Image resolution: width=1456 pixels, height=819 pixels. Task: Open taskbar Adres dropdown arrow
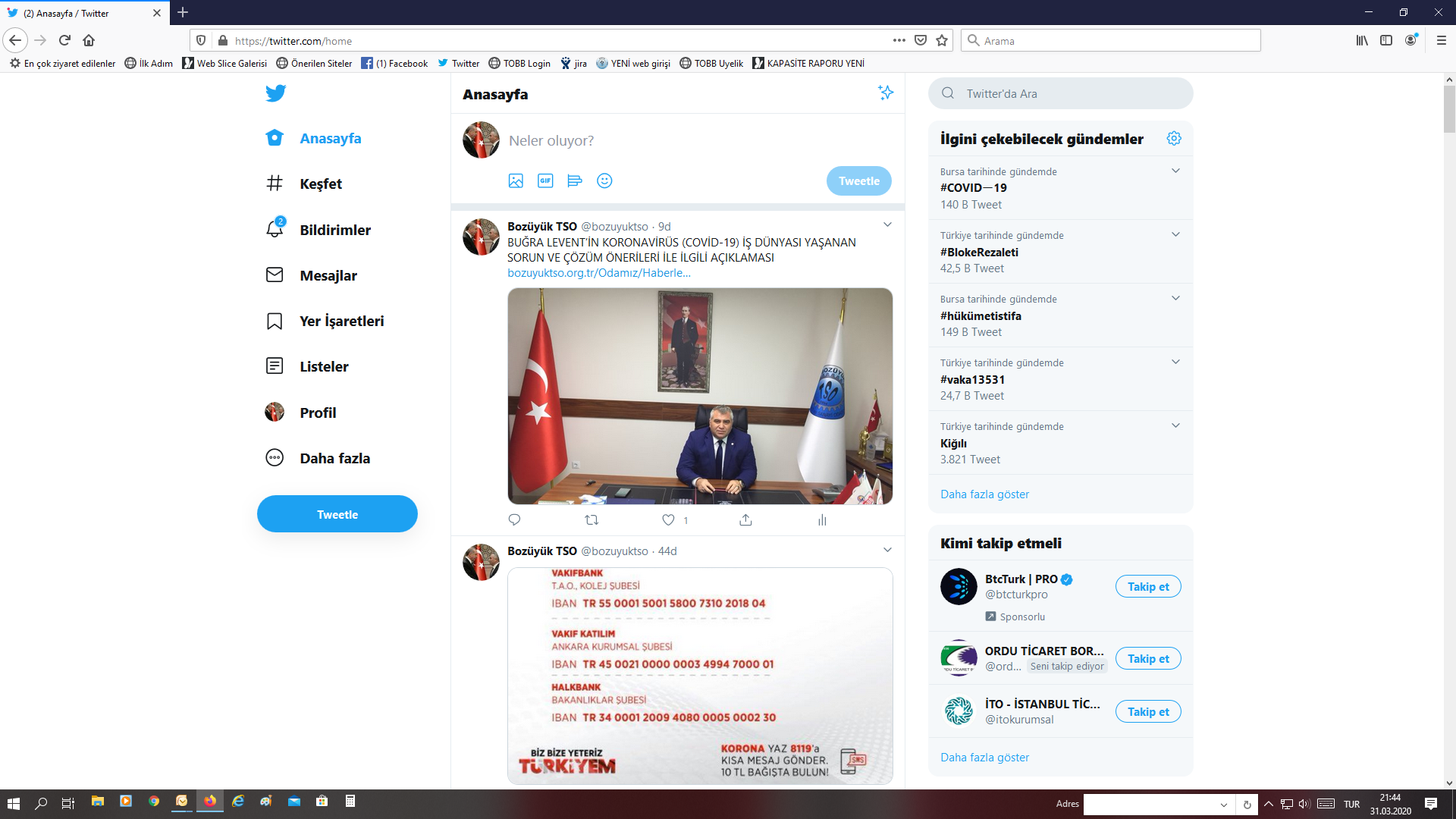coord(1223,805)
